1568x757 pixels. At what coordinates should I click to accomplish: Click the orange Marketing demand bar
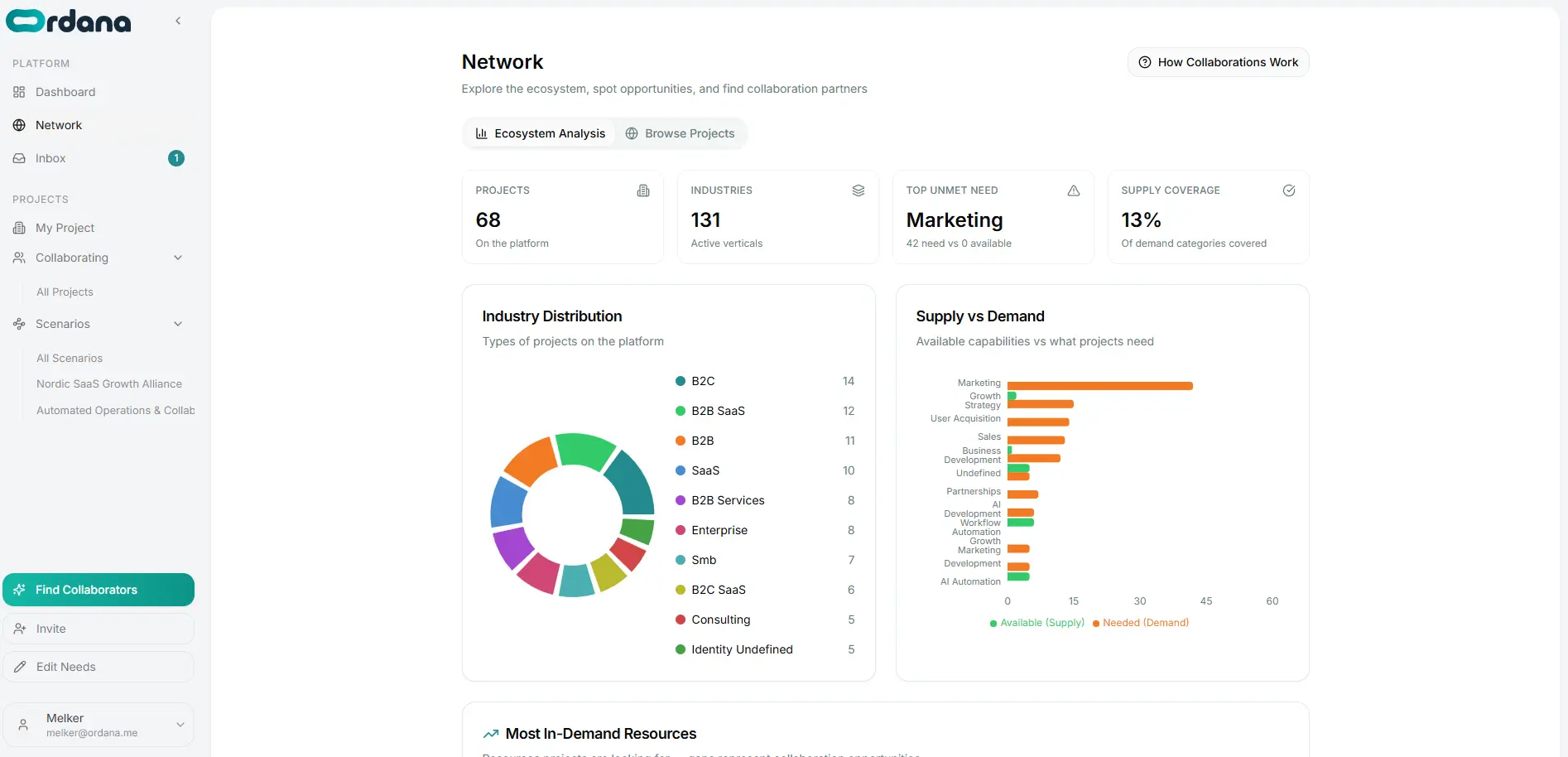pyautogui.click(x=1100, y=386)
